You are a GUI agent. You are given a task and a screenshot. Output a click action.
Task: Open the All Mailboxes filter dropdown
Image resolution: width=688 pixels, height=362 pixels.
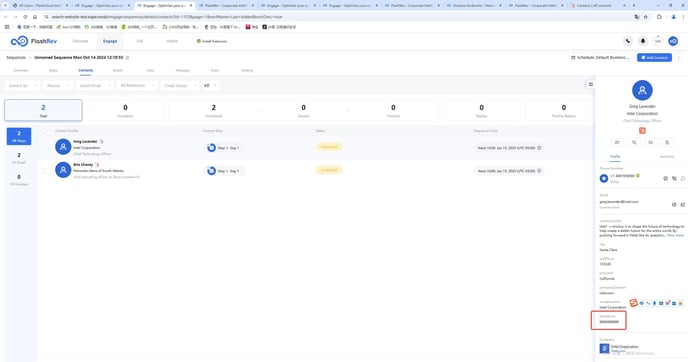pos(136,86)
